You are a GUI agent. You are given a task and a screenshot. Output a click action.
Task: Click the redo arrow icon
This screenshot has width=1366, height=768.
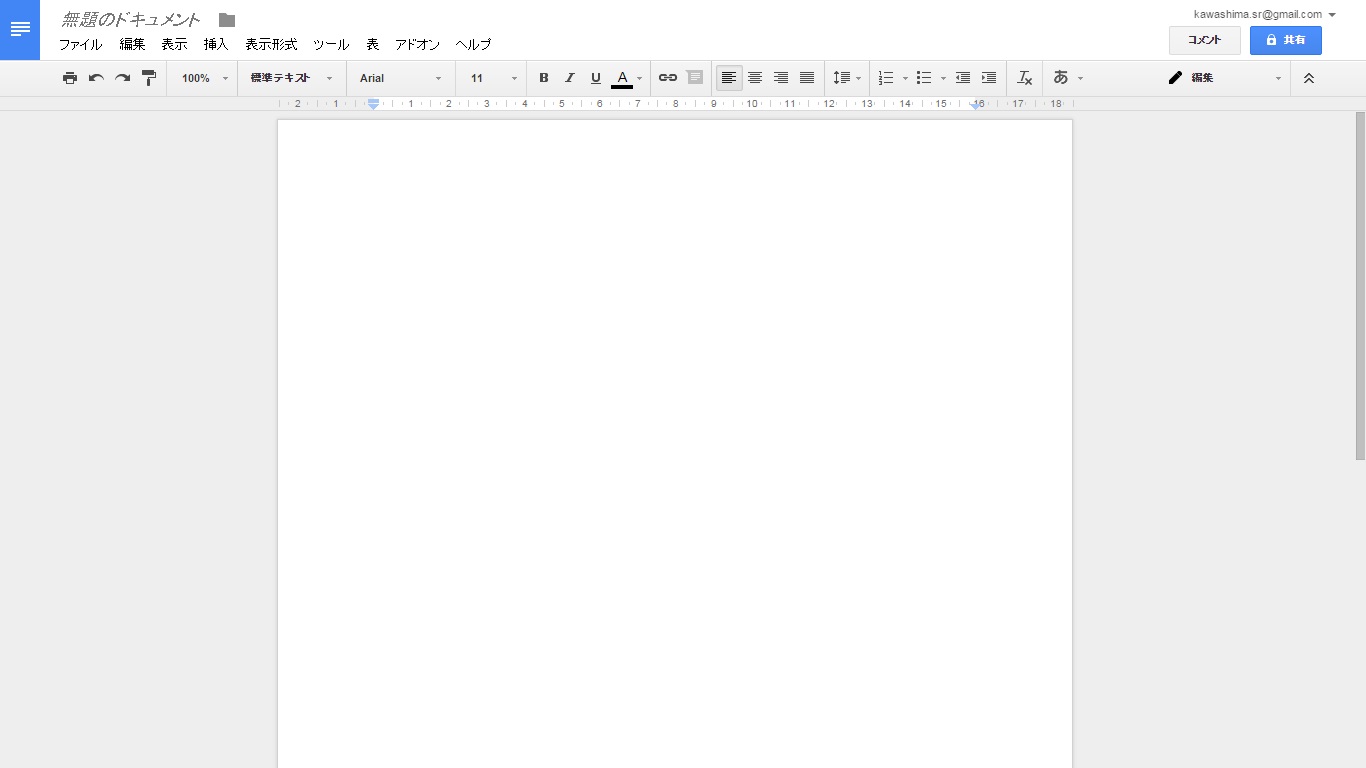tap(122, 78)
